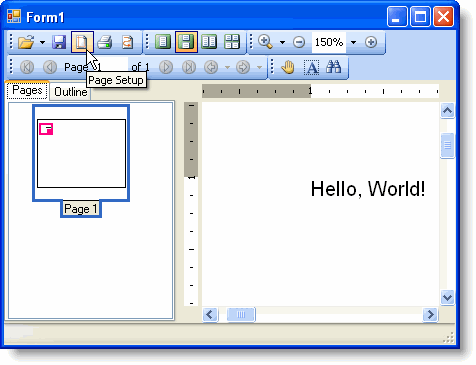The width and height of the screenshot is (476, 365).
Task: Select the zoom magnifier tool
Action: pos(266,42)
